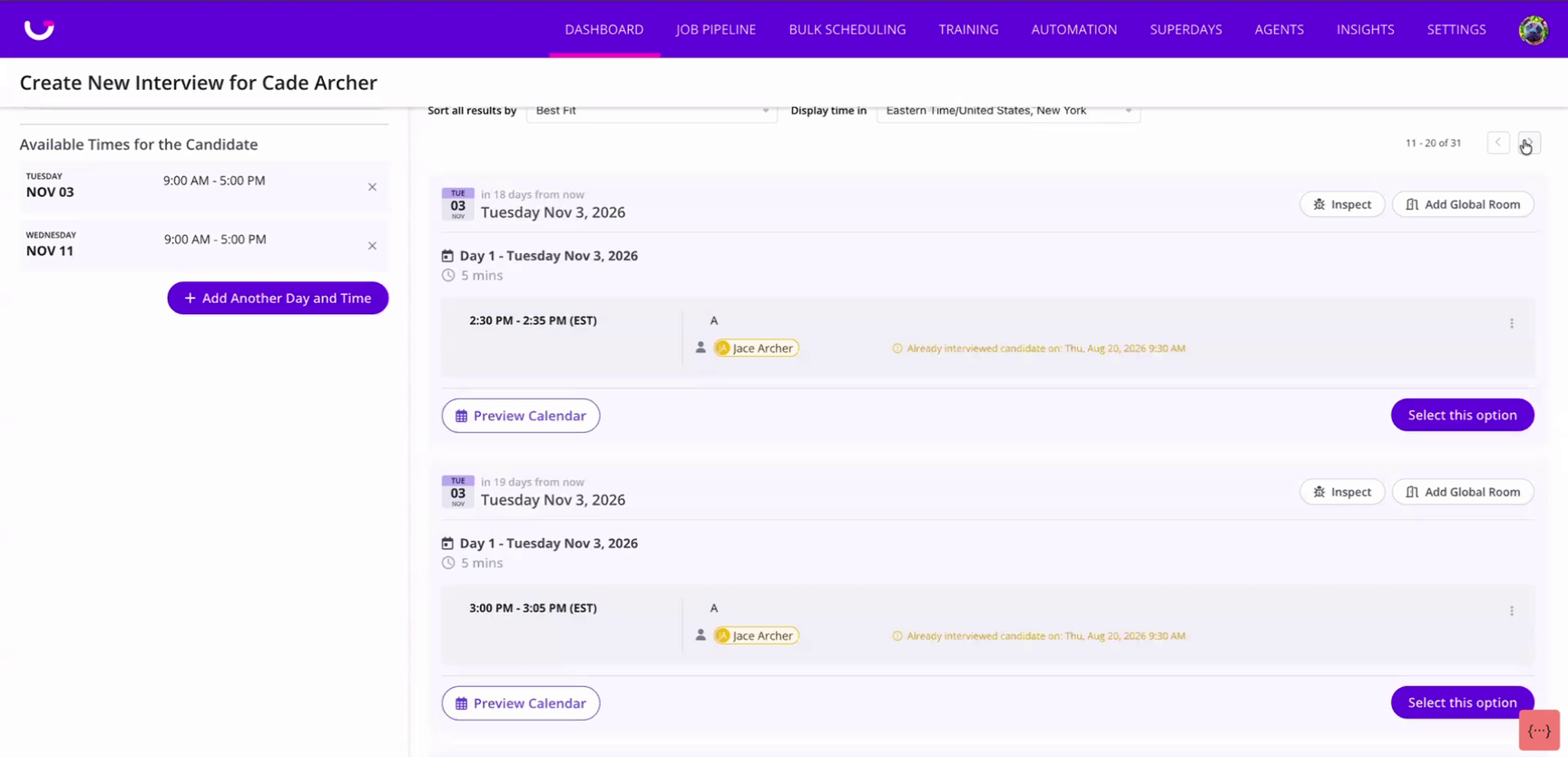Click the app logo icon in header
The width and height of the screenshot is (1568, 757).
coord(39,29)
